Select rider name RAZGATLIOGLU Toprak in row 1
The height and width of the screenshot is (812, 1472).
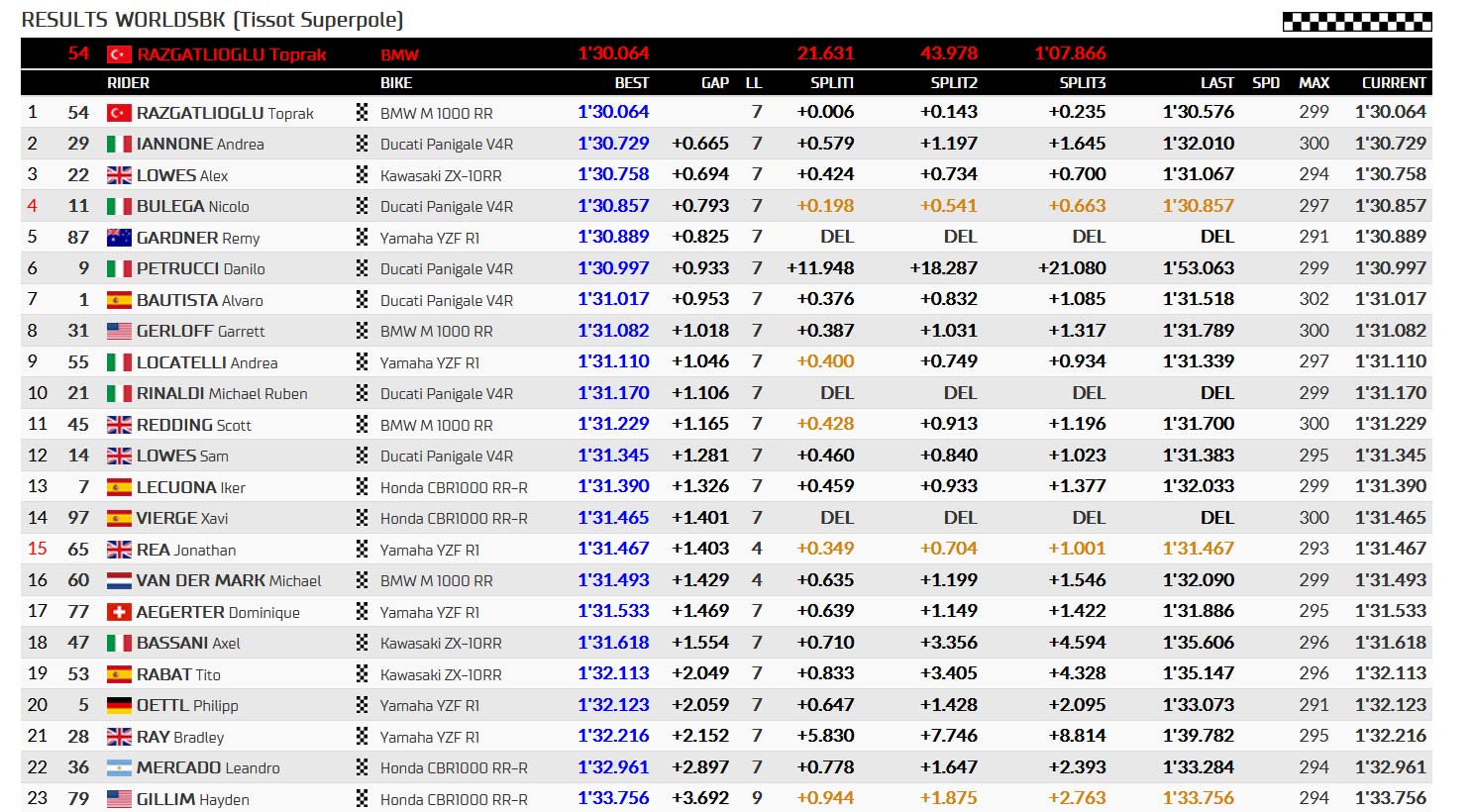pos(225,113)
